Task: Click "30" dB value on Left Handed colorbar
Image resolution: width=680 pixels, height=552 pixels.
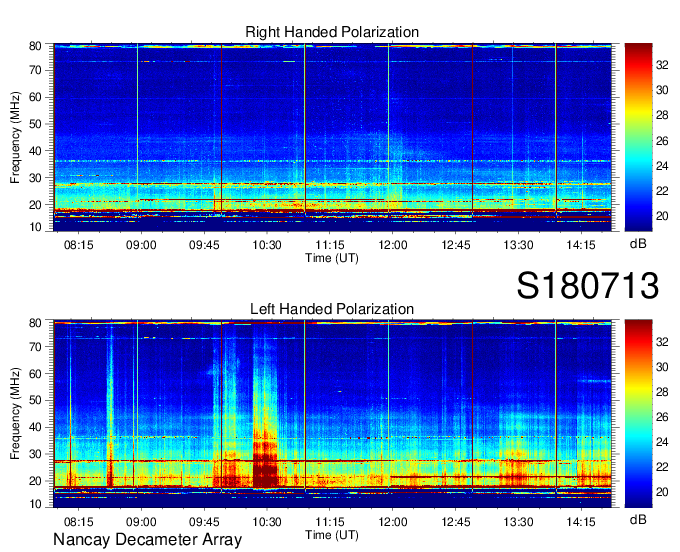Action: point(662,367)
